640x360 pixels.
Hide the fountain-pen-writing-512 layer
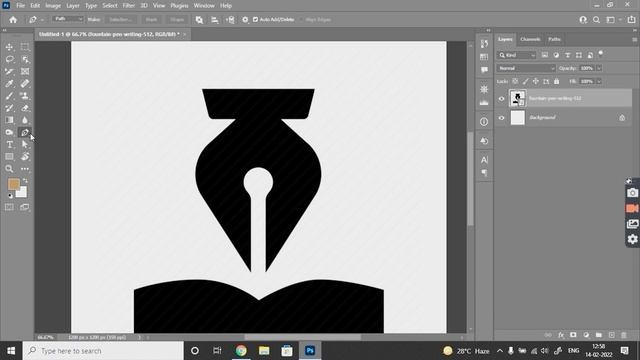point(502,98)
